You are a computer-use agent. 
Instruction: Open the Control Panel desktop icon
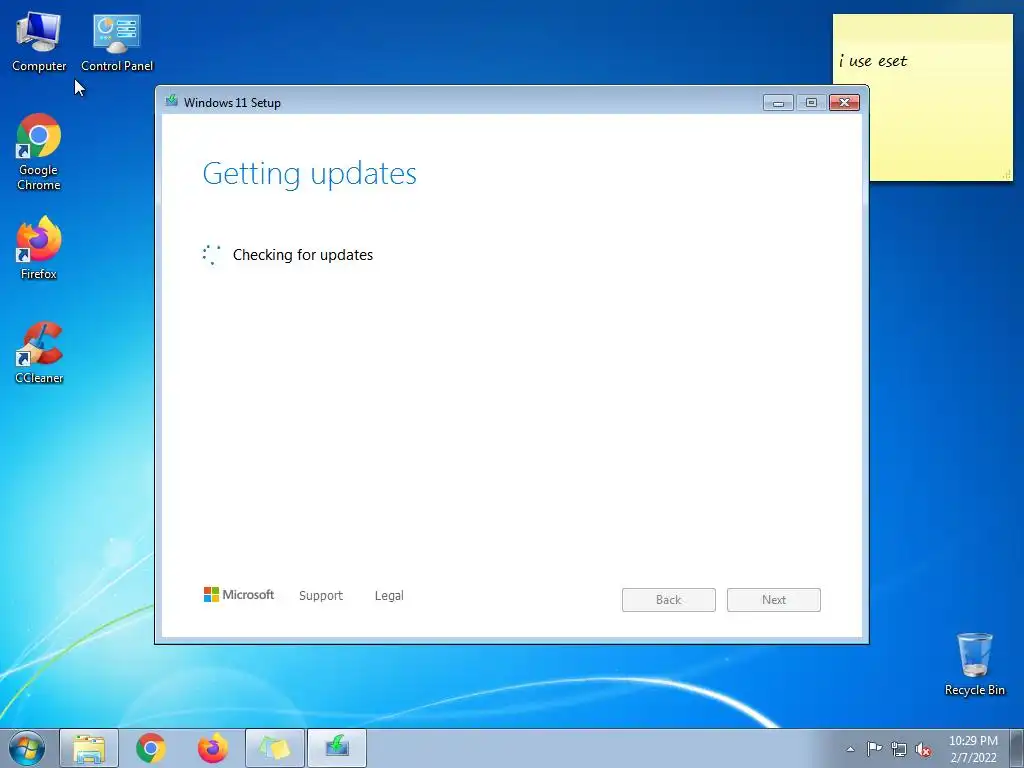(117, 42)
